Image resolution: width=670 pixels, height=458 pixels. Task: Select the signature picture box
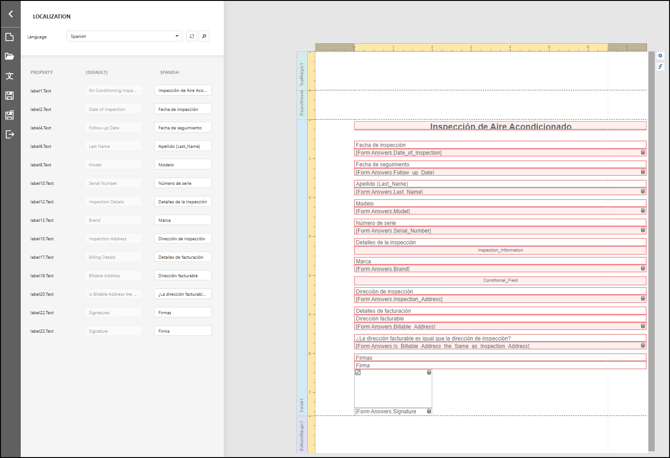[392, 389]
